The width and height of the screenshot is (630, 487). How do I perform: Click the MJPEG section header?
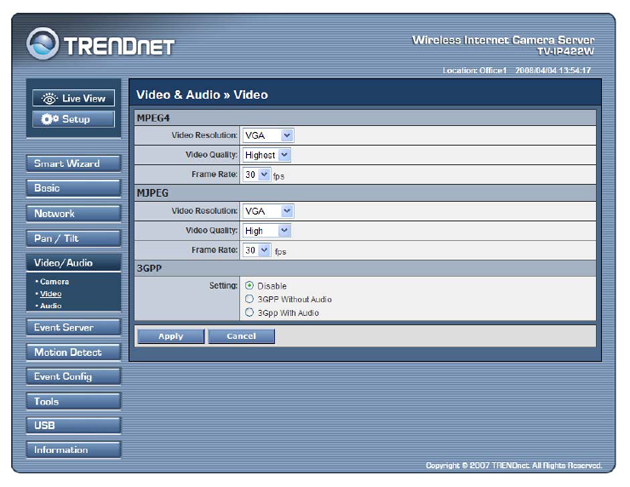[x=365, y=193]
